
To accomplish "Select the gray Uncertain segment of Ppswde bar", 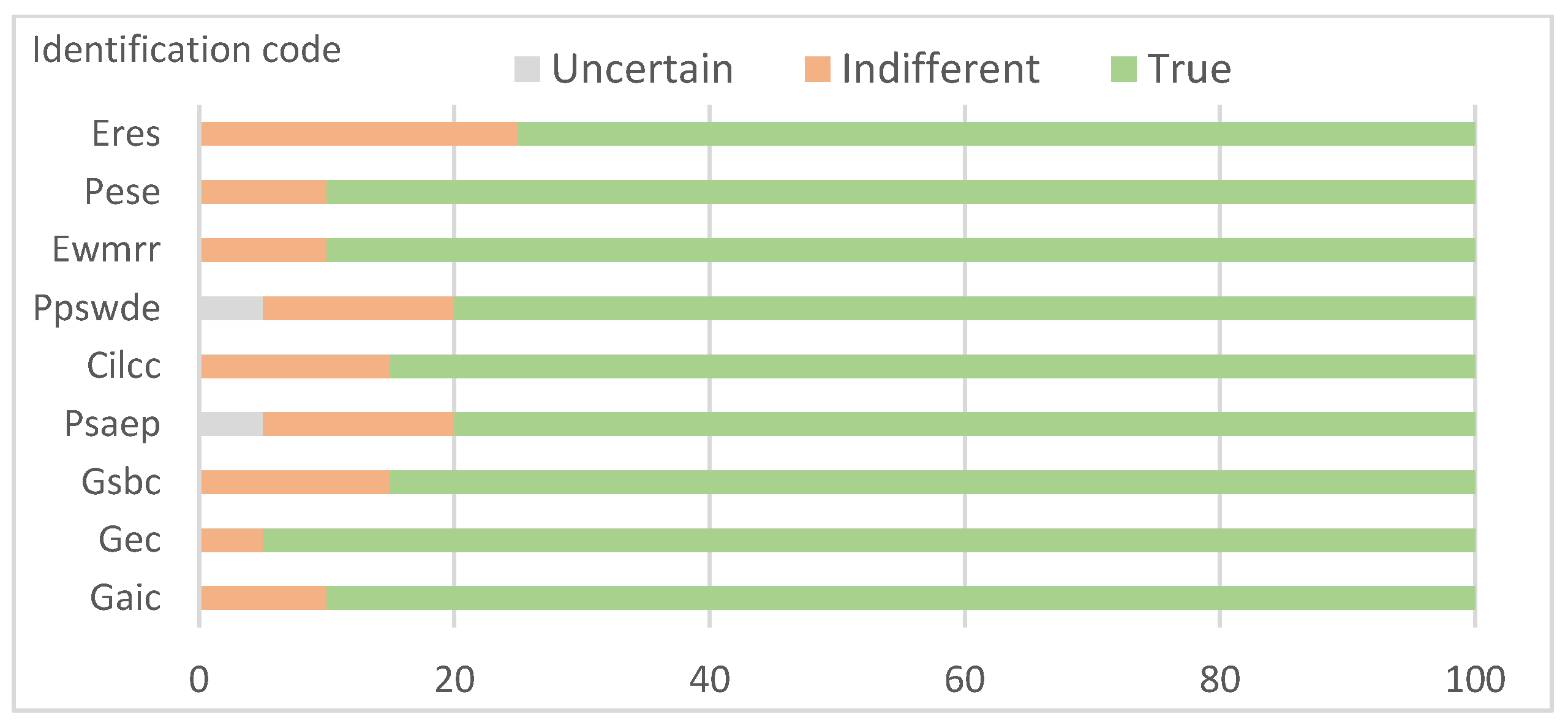I will coord(232,308).
